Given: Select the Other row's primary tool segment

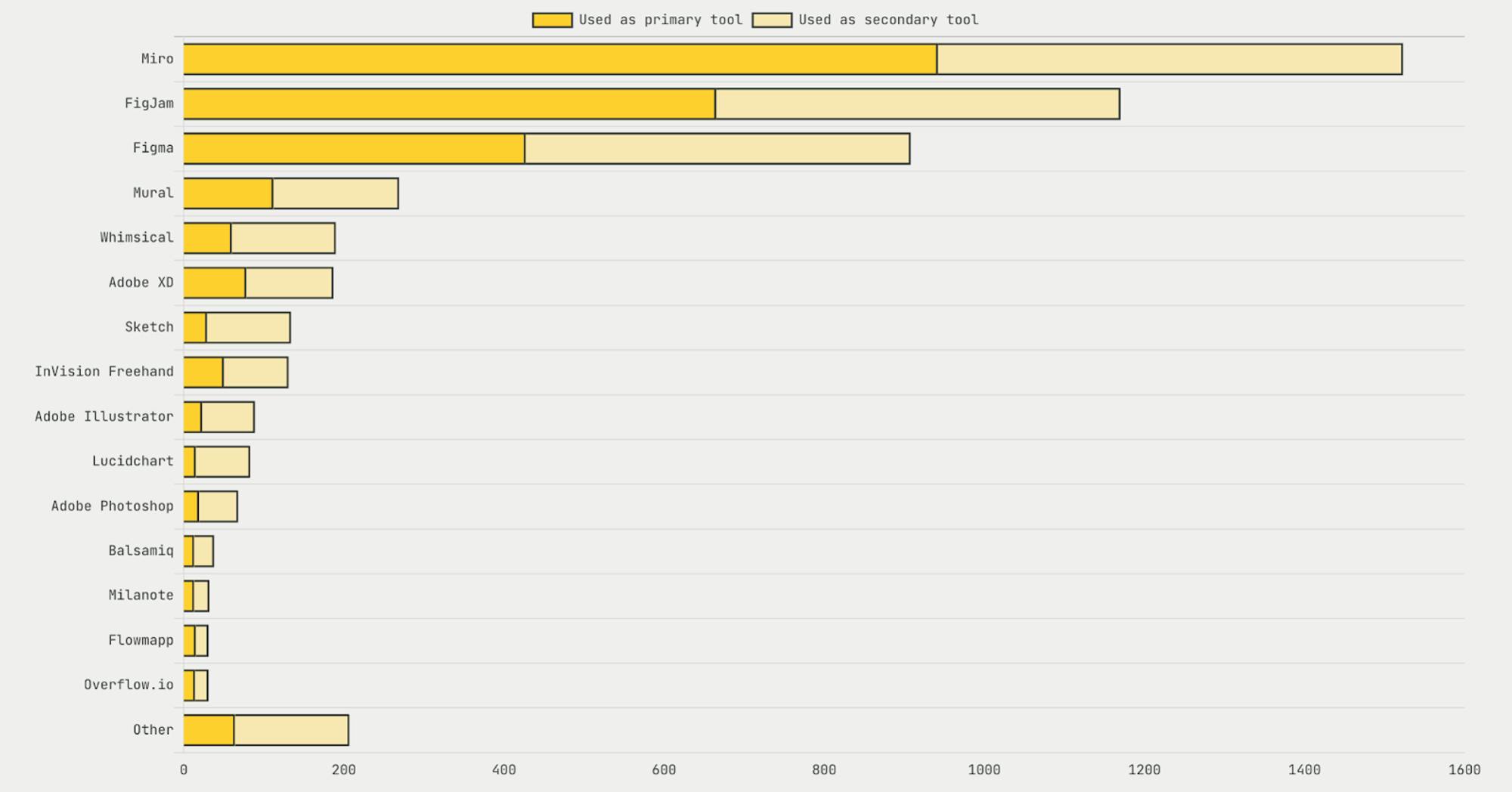Looking at the screenshot, I should tap(209, 730).
